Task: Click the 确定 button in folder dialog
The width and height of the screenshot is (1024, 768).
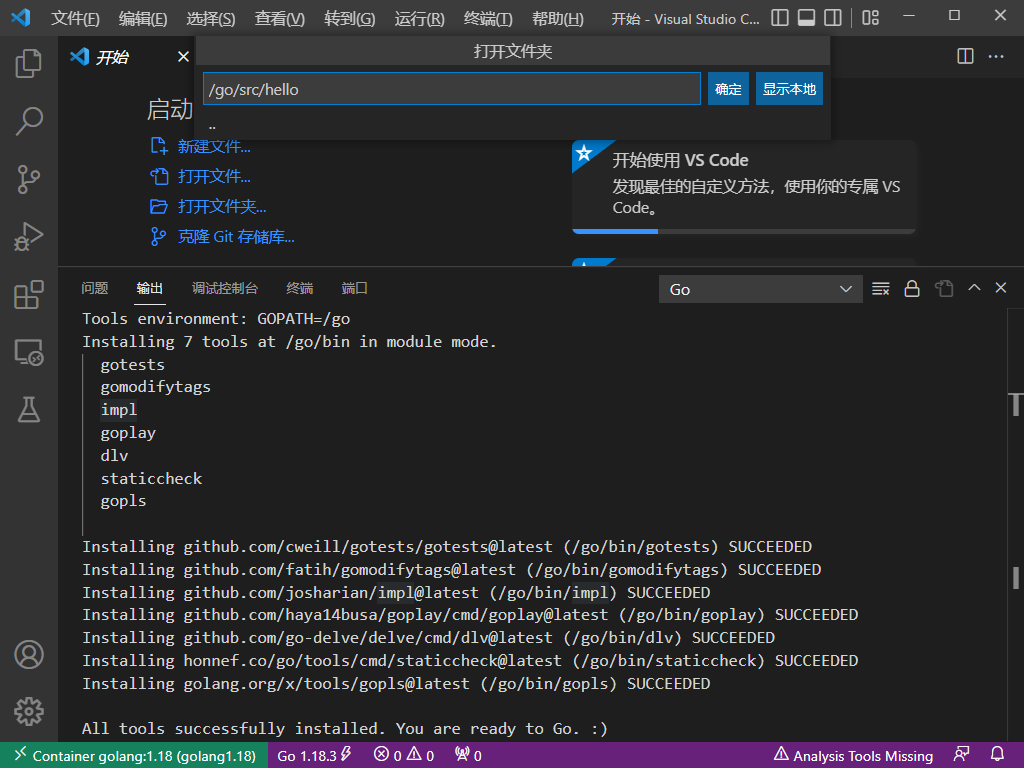Action: [x=728, y=89]
